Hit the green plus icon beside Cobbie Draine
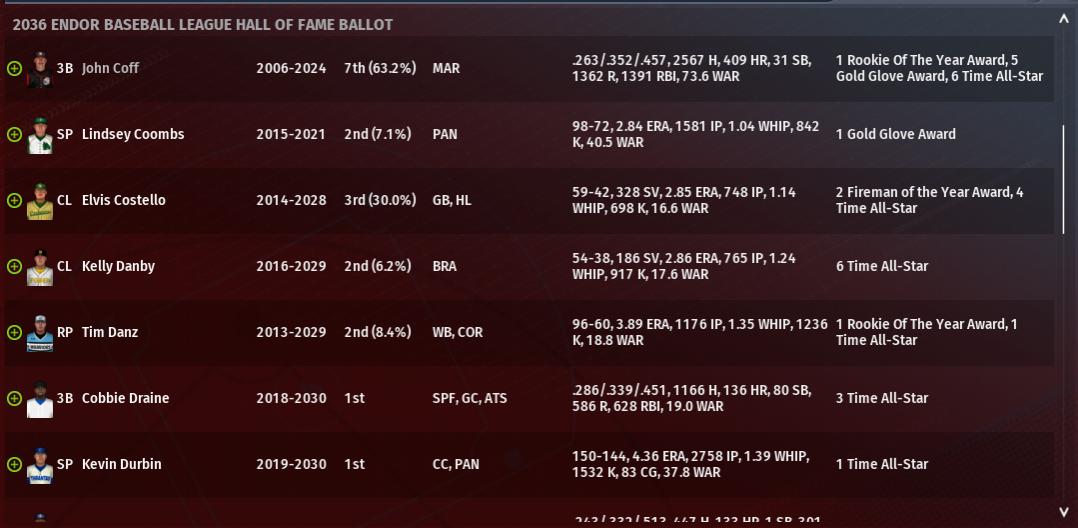The image size is (1078, 528). [14, 398]
